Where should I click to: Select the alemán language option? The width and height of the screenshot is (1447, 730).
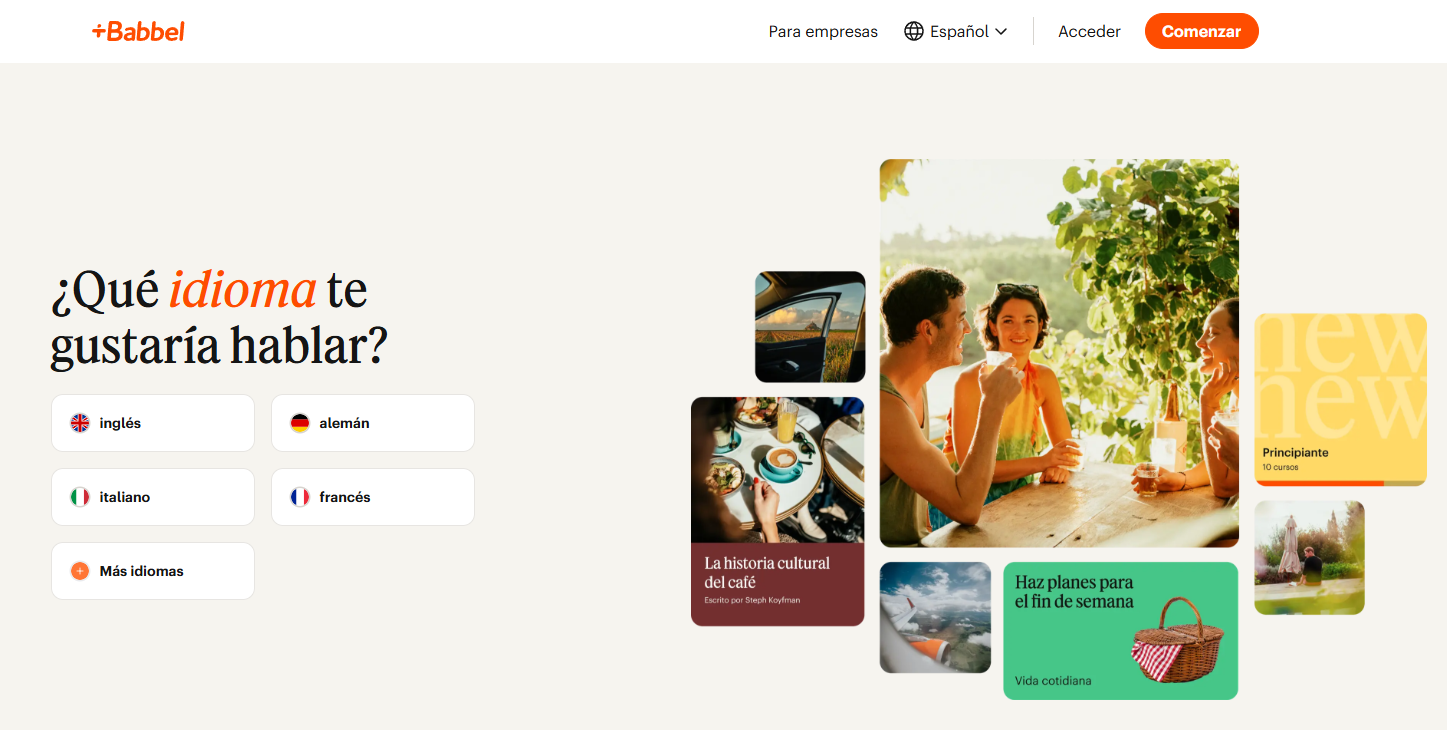point(373,423)
